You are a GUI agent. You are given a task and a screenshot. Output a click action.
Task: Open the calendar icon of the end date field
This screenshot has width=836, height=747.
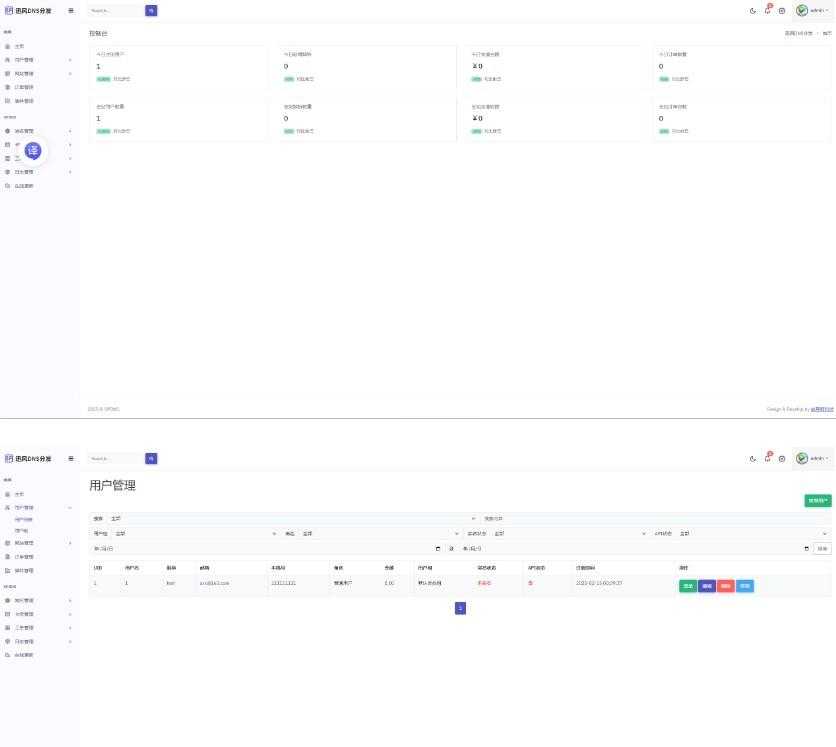pos(806,548)
